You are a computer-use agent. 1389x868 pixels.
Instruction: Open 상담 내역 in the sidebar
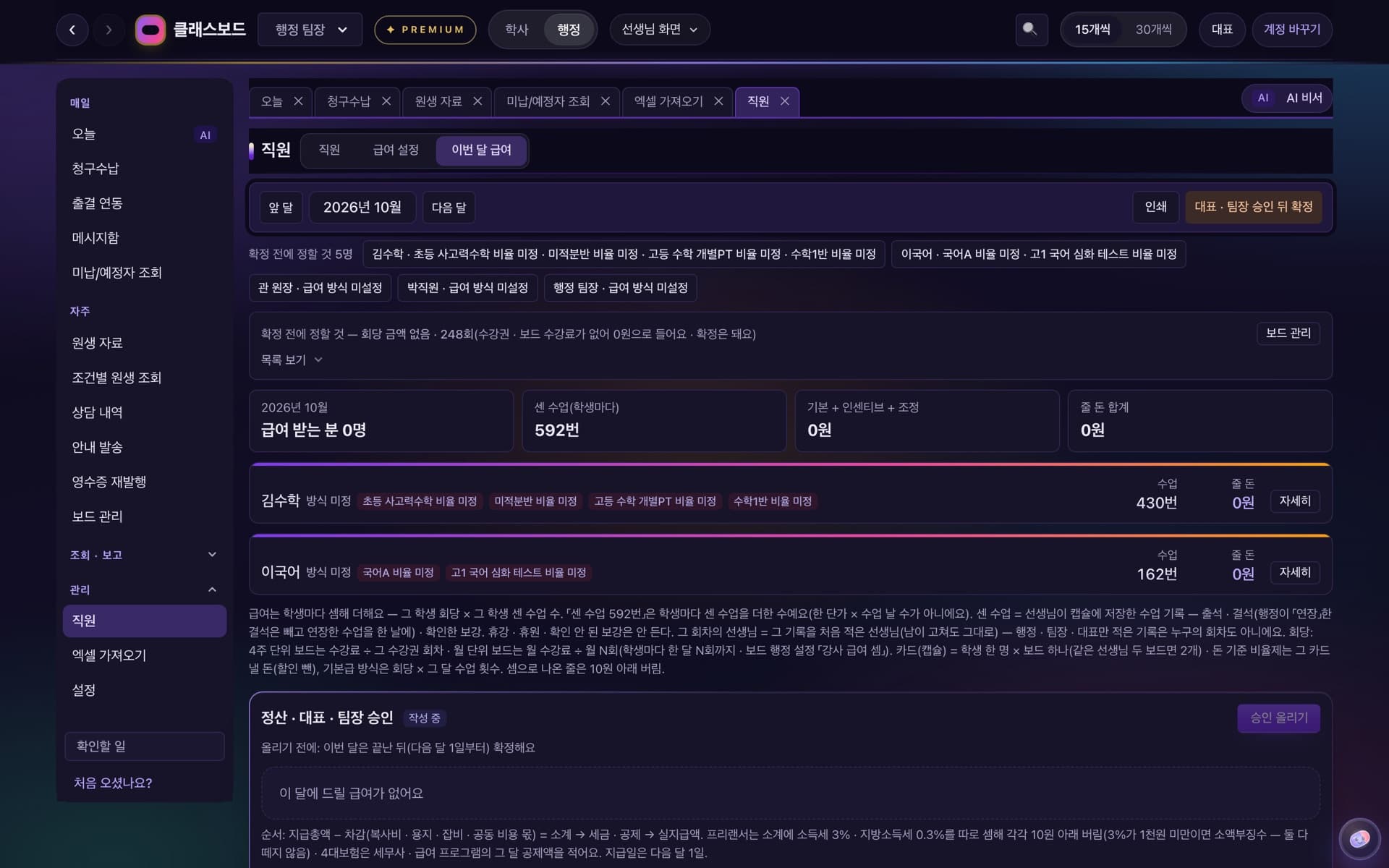coord(144,412)
